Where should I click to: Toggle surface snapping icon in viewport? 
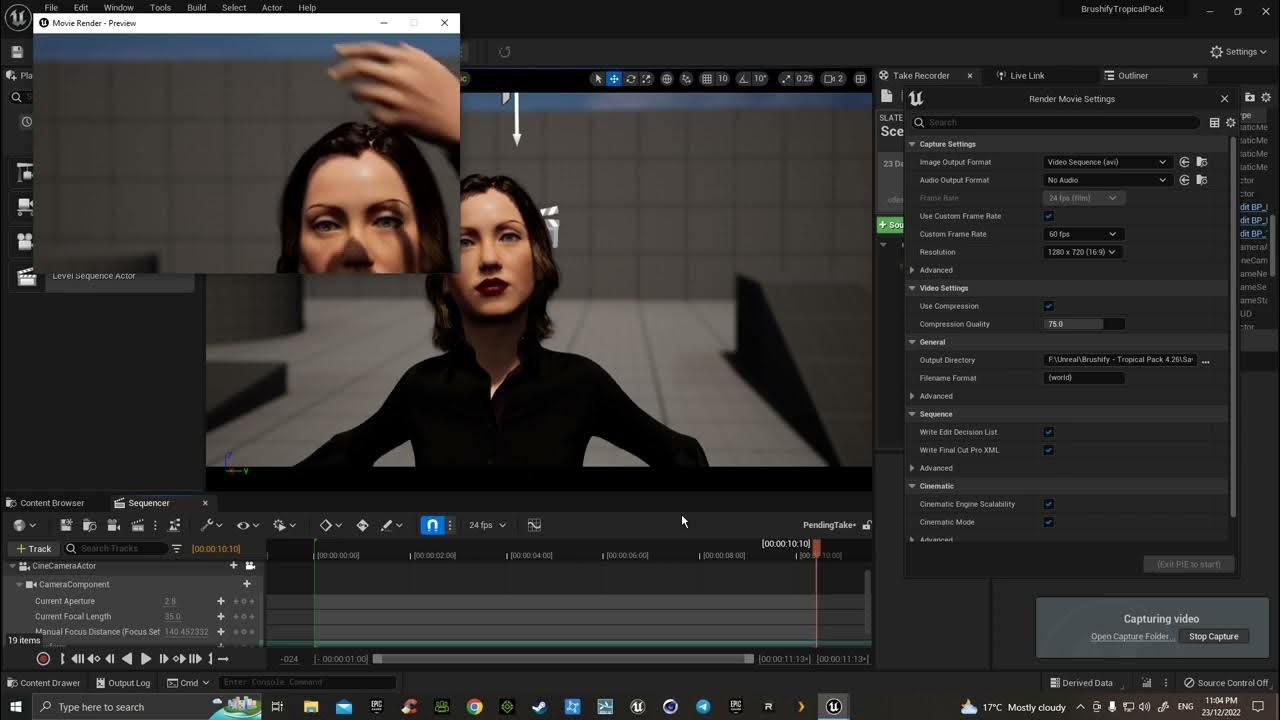(686, 79)
